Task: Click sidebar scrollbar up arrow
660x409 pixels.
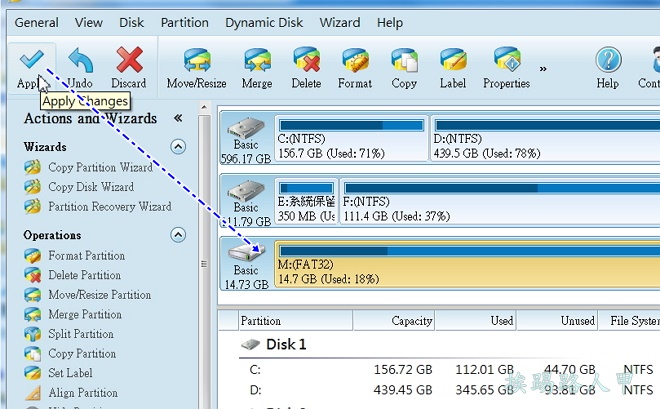Action: point(204,107)
